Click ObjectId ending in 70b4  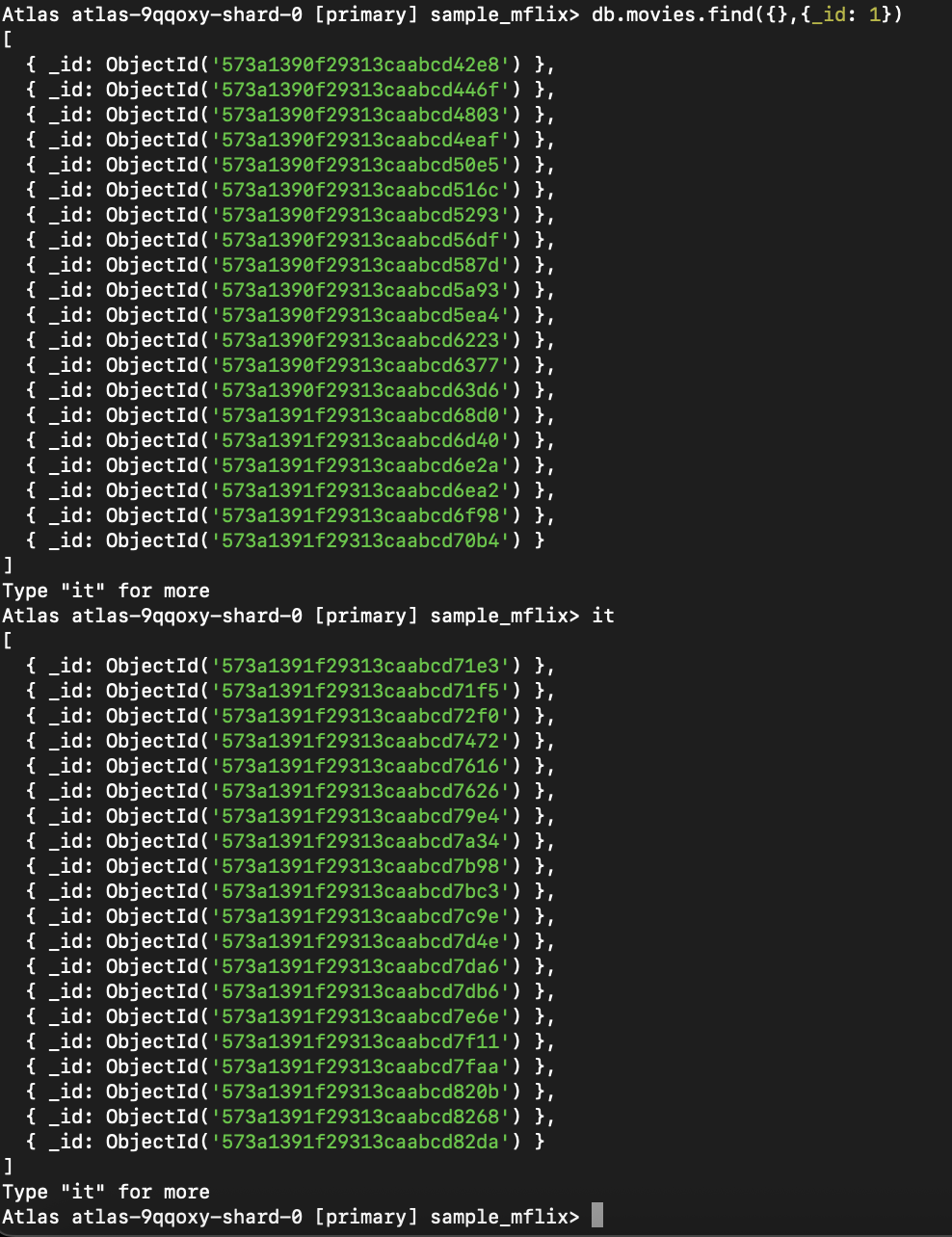pos(313,540)
